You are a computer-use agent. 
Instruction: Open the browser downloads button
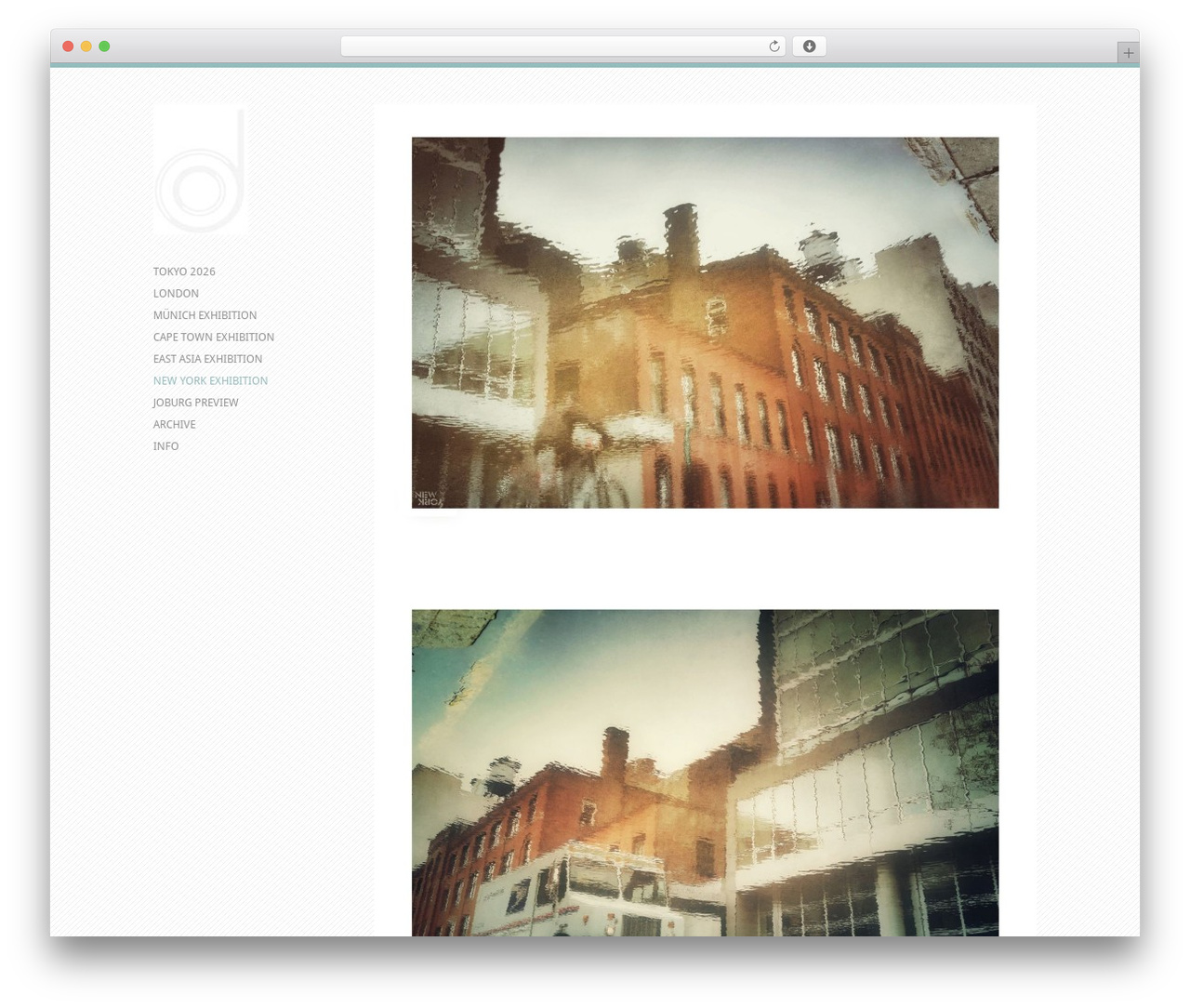809,46
